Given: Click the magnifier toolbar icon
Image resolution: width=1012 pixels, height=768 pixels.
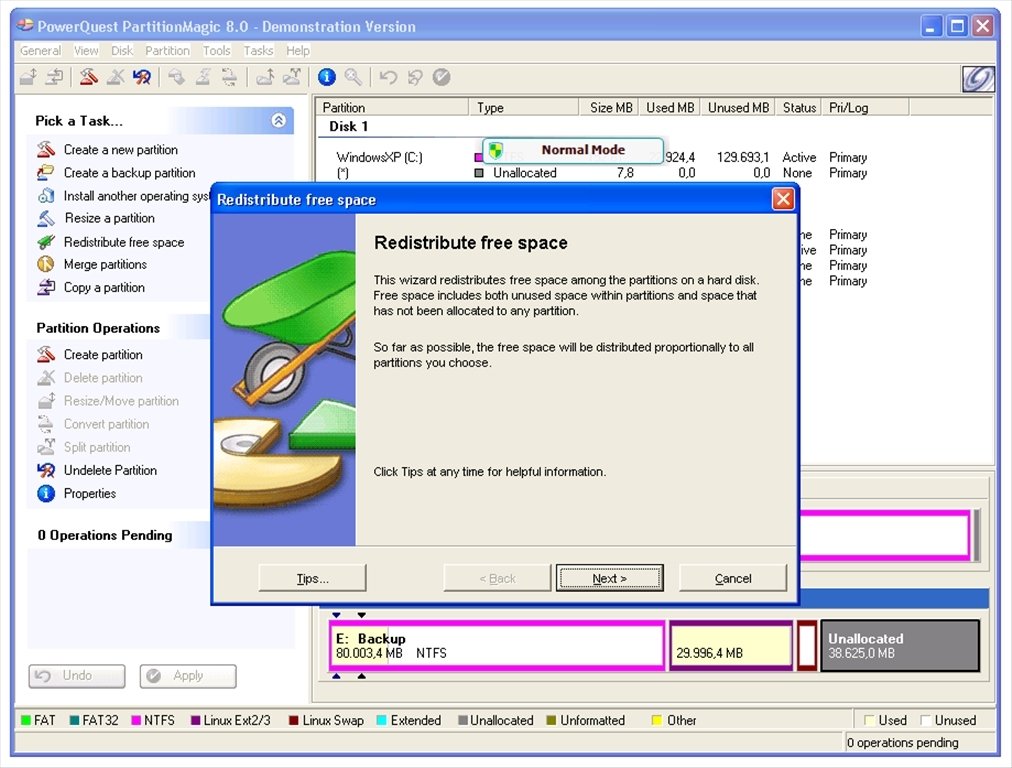Looking at the screenshot, I should pos(353,77).
